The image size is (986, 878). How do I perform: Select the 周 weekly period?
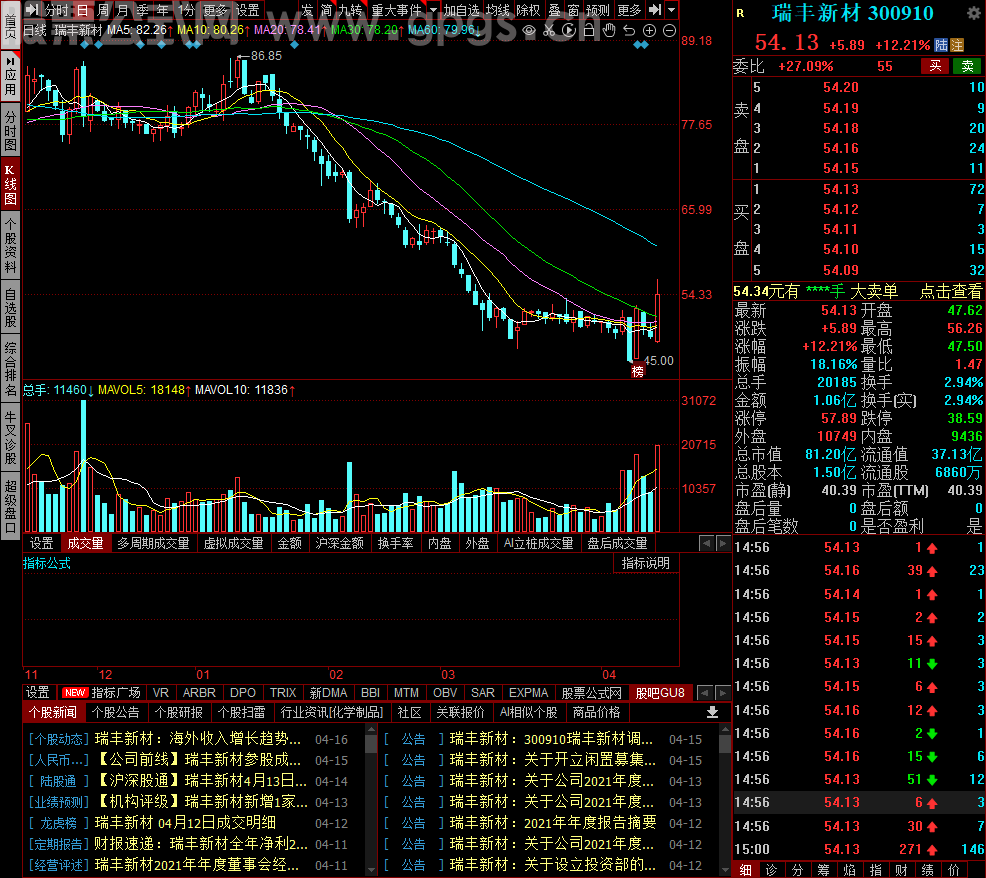pos(103,10)
